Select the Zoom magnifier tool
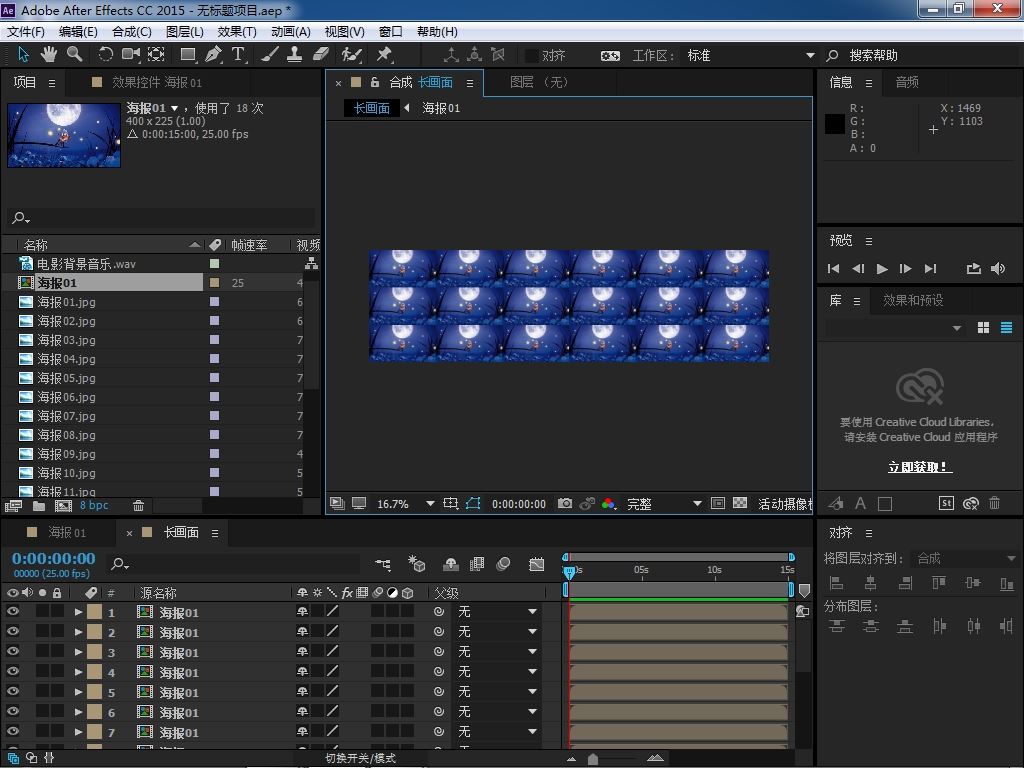Viewport: 1024px width, 768px height. tap(74, 55)
